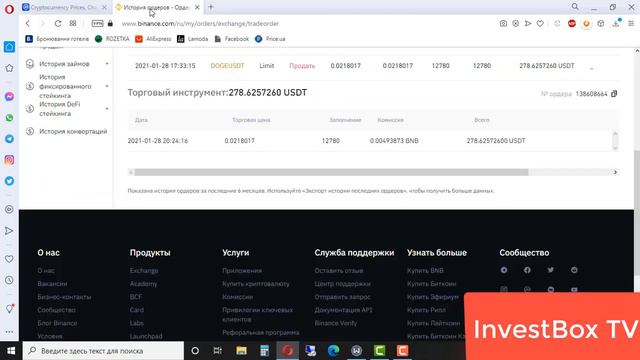Open Academy link in footer

[143, 284]
